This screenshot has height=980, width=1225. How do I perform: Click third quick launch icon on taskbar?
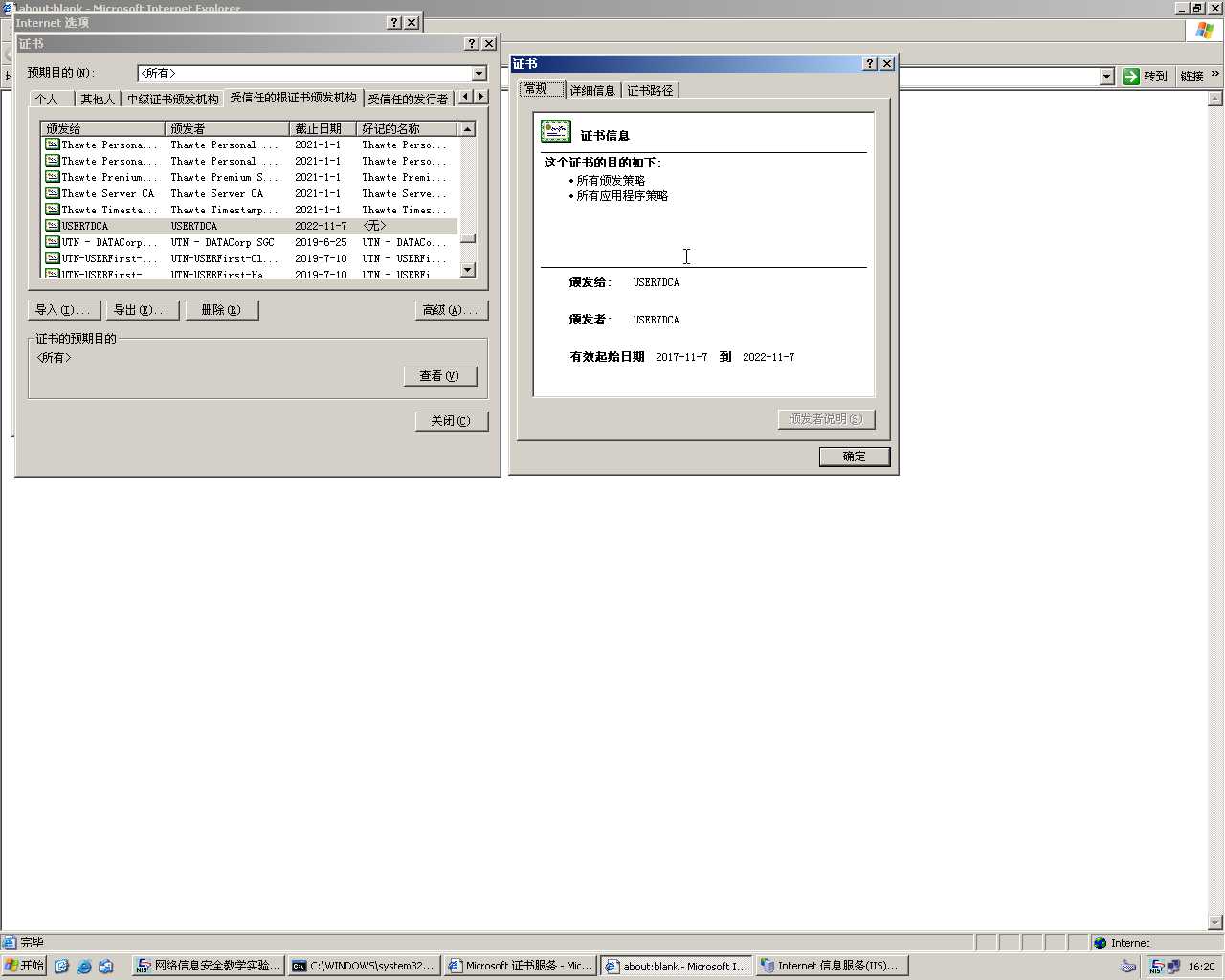click(105, 967)
